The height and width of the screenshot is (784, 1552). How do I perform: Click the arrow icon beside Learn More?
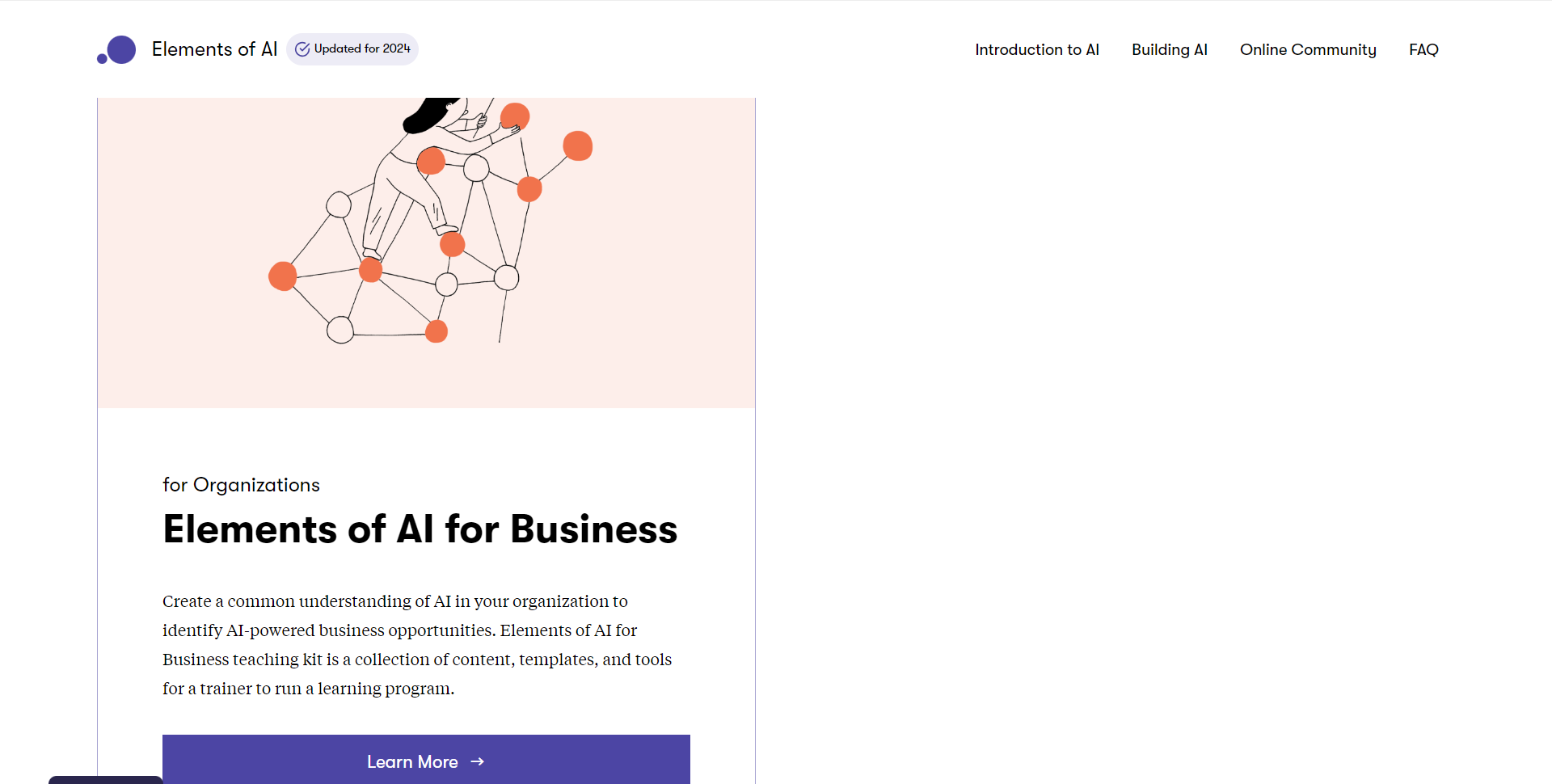pos(478,761)
